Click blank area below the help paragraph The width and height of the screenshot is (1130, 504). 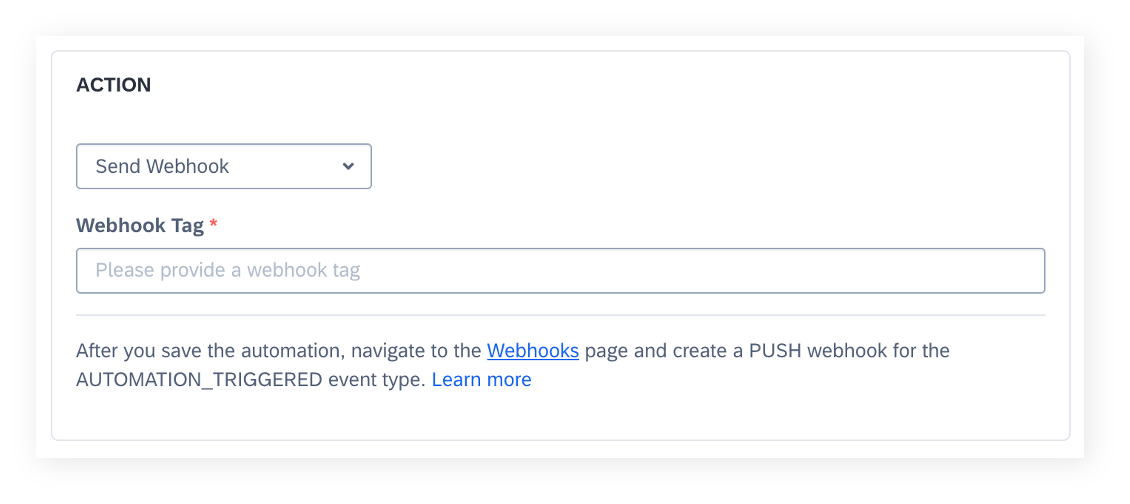tap(561, 415)
